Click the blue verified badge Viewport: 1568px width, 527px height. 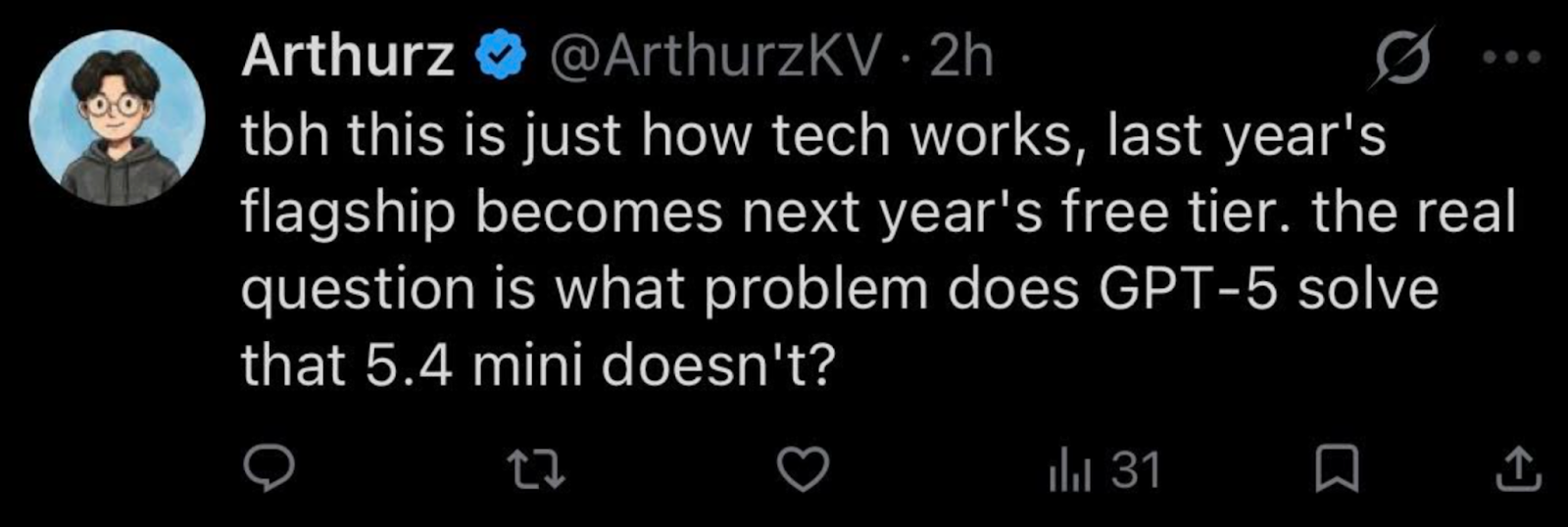pyautogui.click(x=501, y=58)
